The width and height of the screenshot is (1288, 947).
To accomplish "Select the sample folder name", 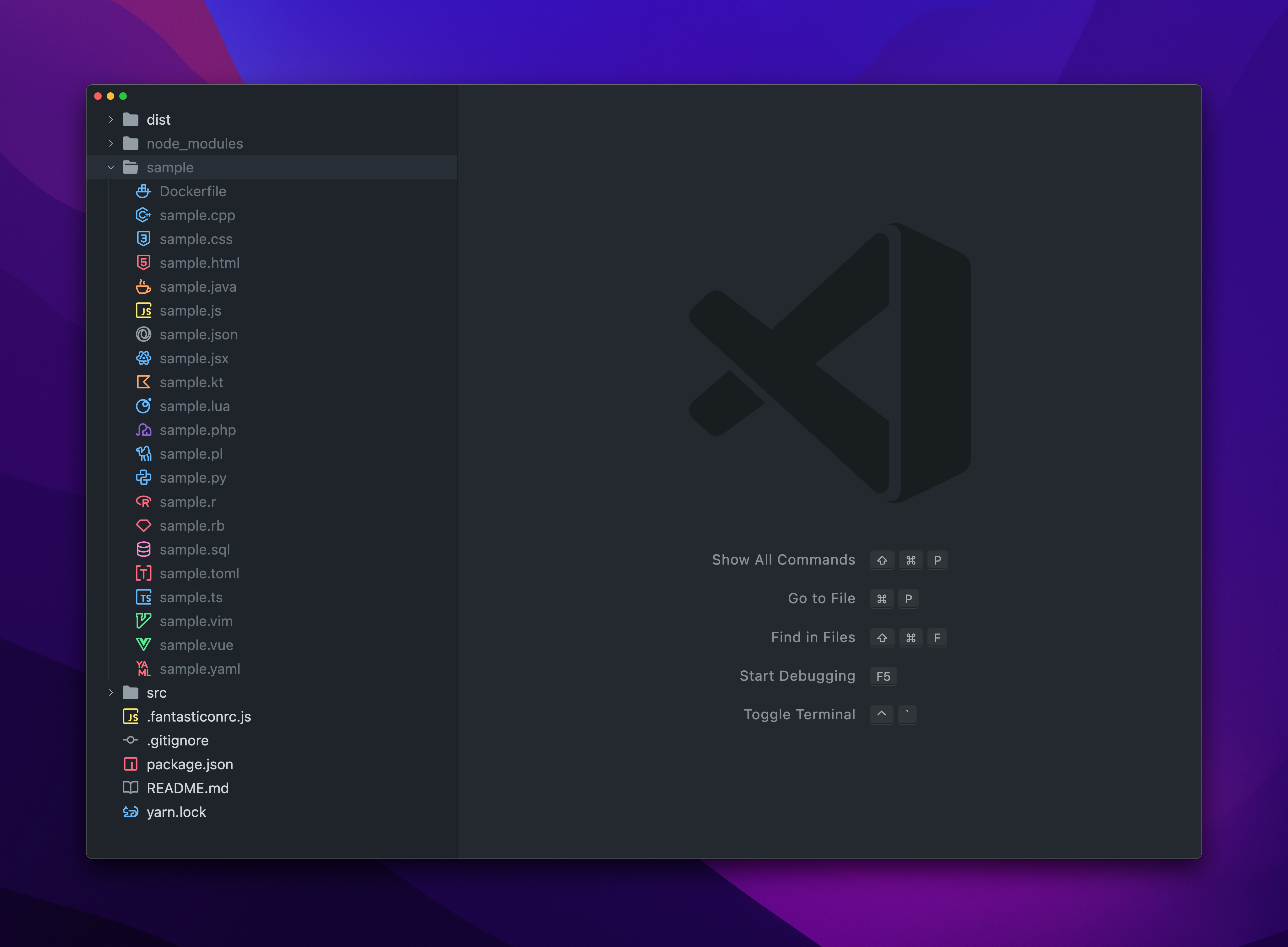I will pos(170,167).
